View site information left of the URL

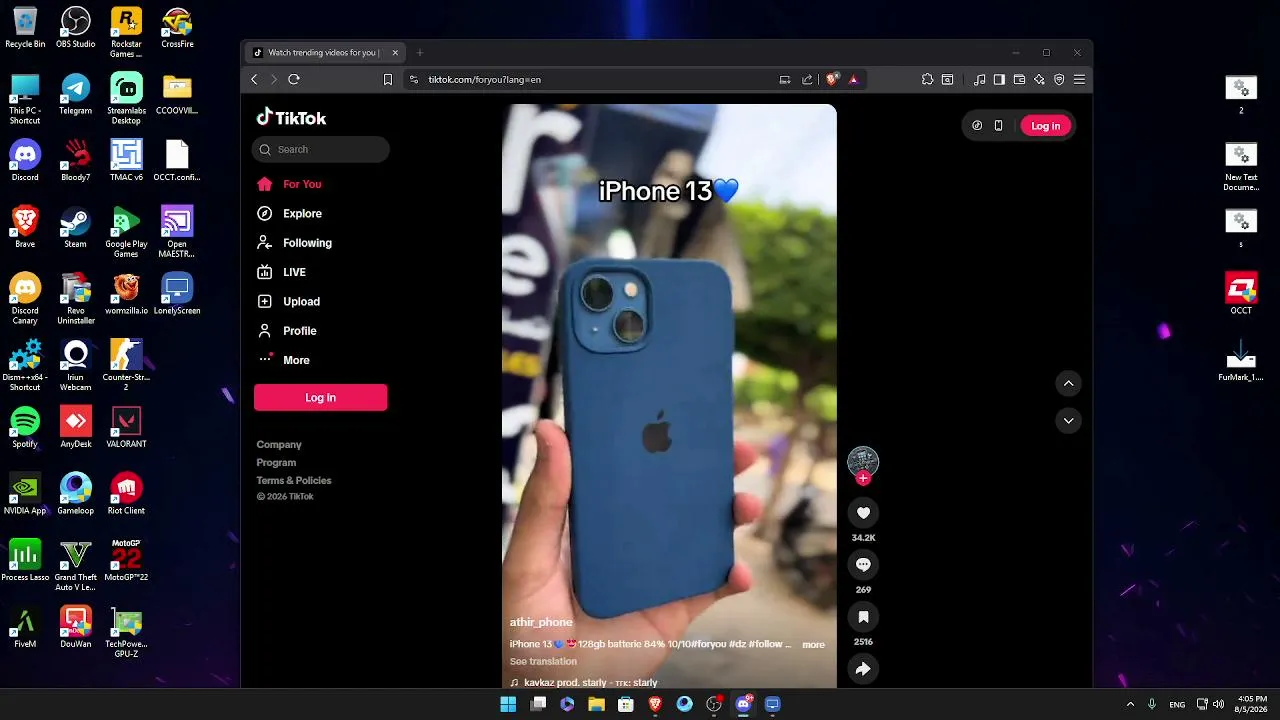(413, 79)
